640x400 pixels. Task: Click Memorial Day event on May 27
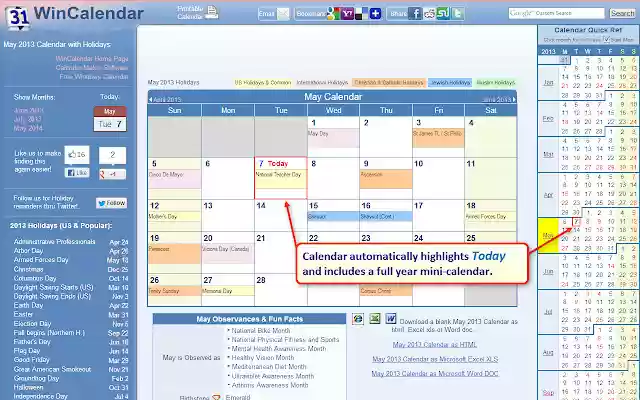coord(228,291)
